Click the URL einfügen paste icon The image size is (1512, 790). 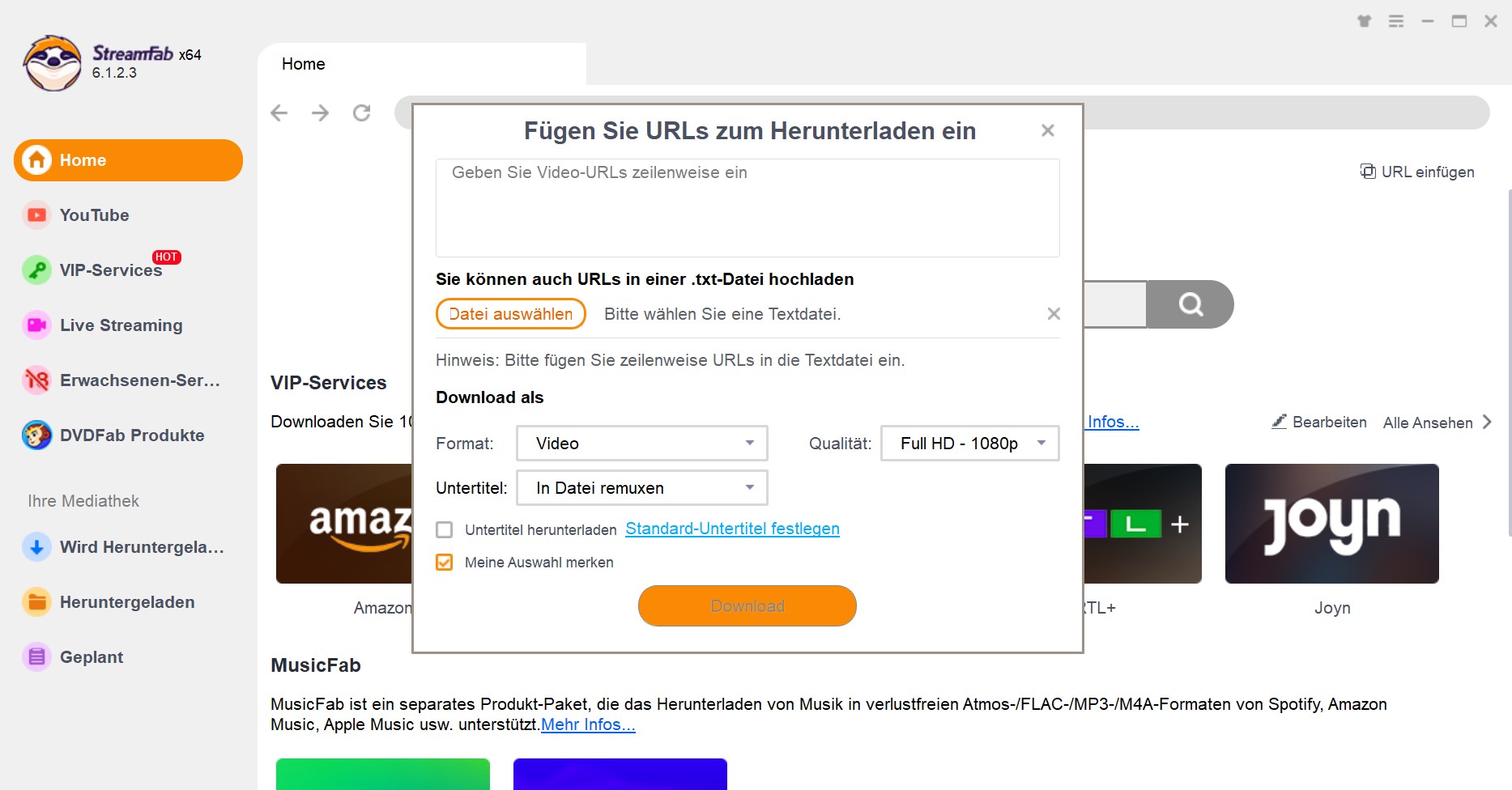click(1368, 172)
